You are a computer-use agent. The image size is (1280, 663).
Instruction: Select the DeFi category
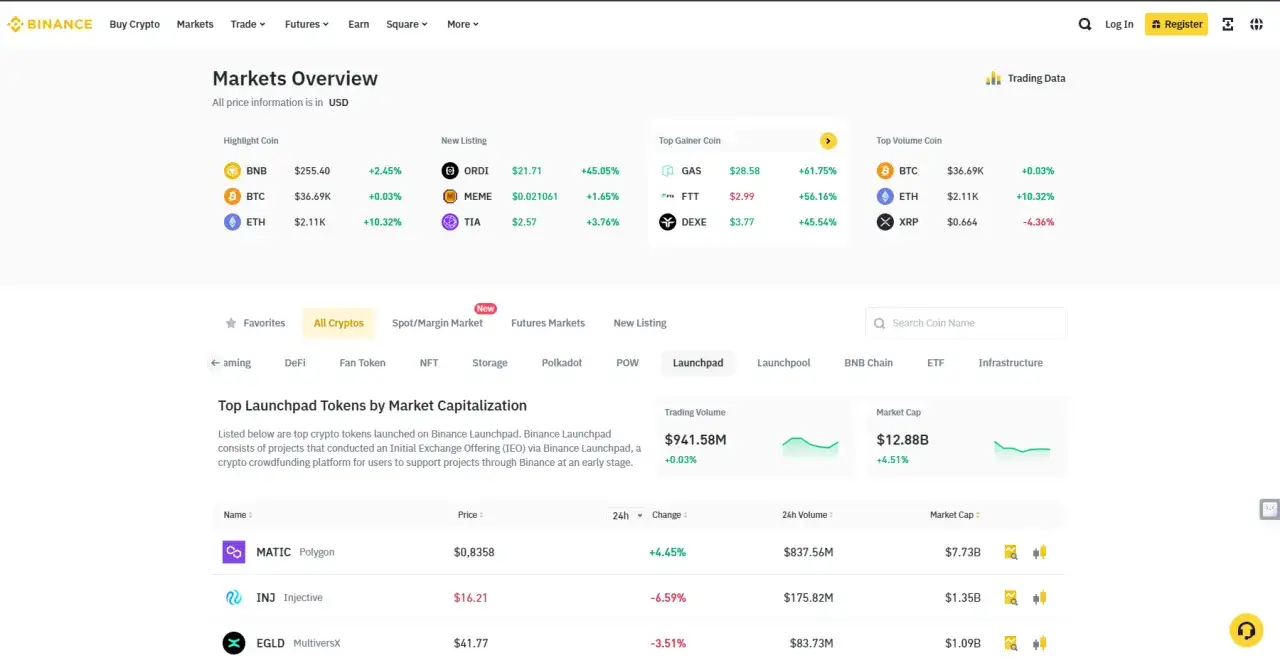(x=295, y=363)
